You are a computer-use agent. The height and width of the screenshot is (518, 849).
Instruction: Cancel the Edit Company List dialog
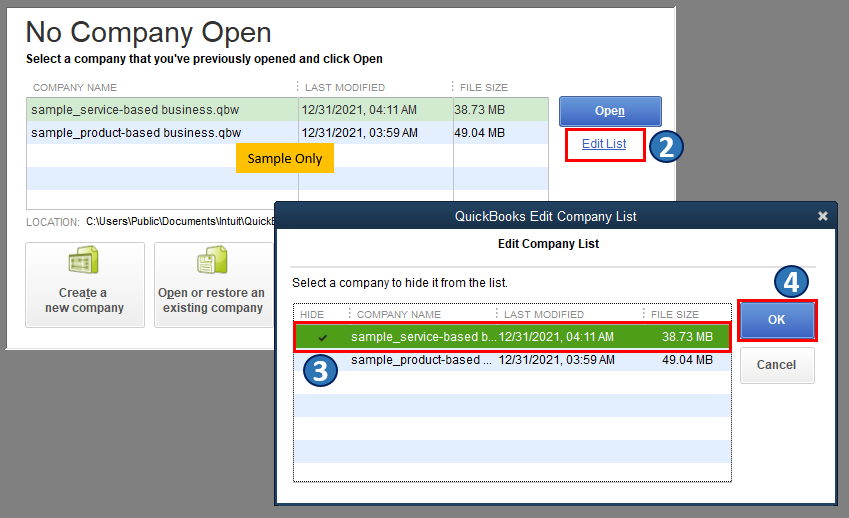coord(776,365)
